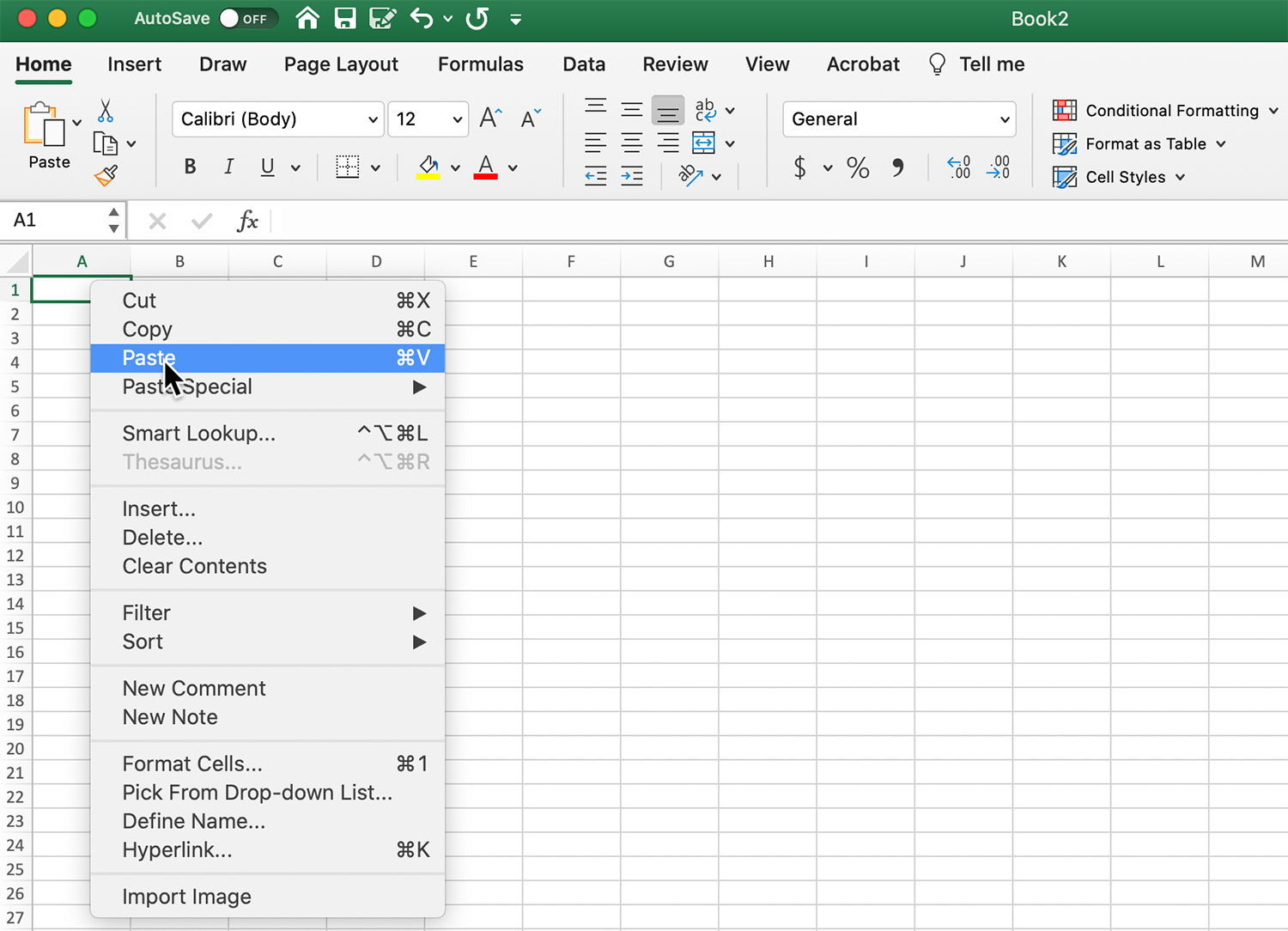This screenshot has height=931, width=1288.
Task: Toggle the AutoSave switch
Action: click(247, 18)
